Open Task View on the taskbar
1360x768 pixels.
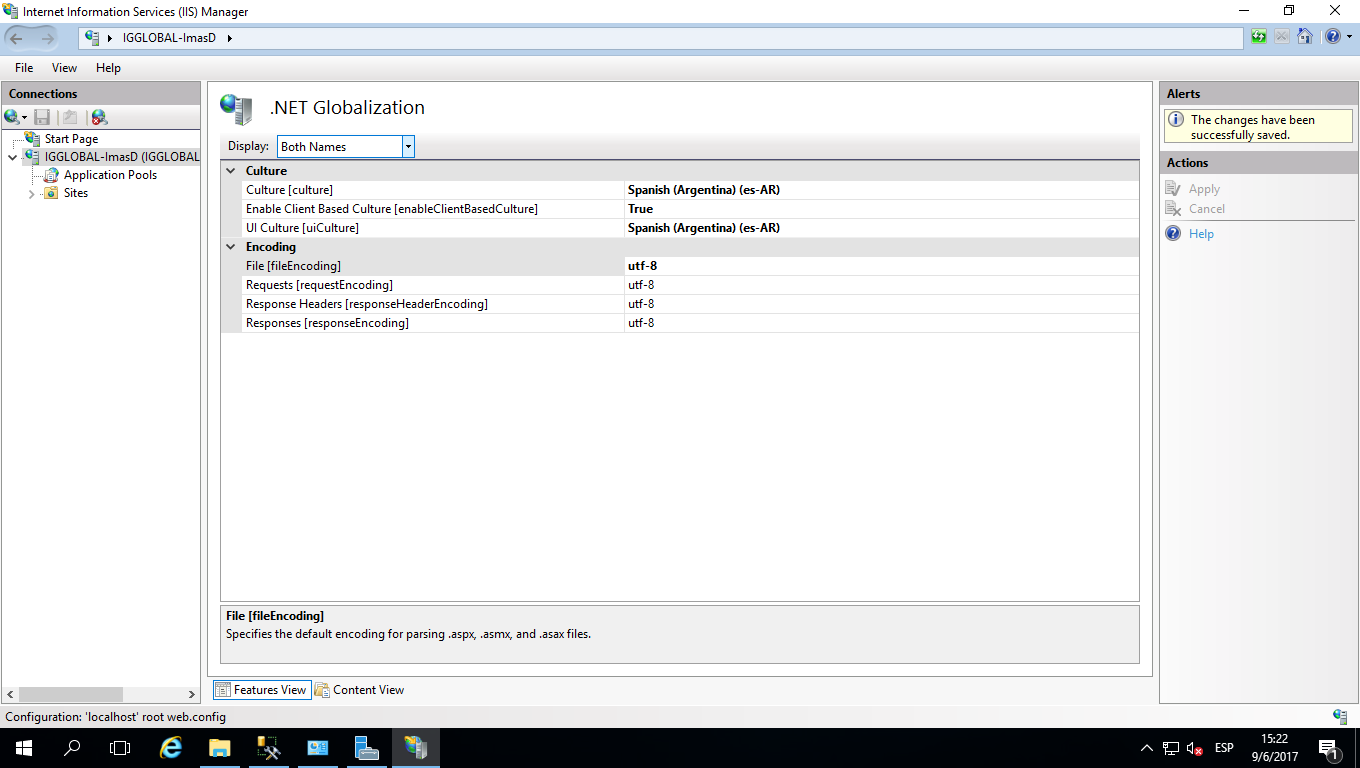click(120, 748)
